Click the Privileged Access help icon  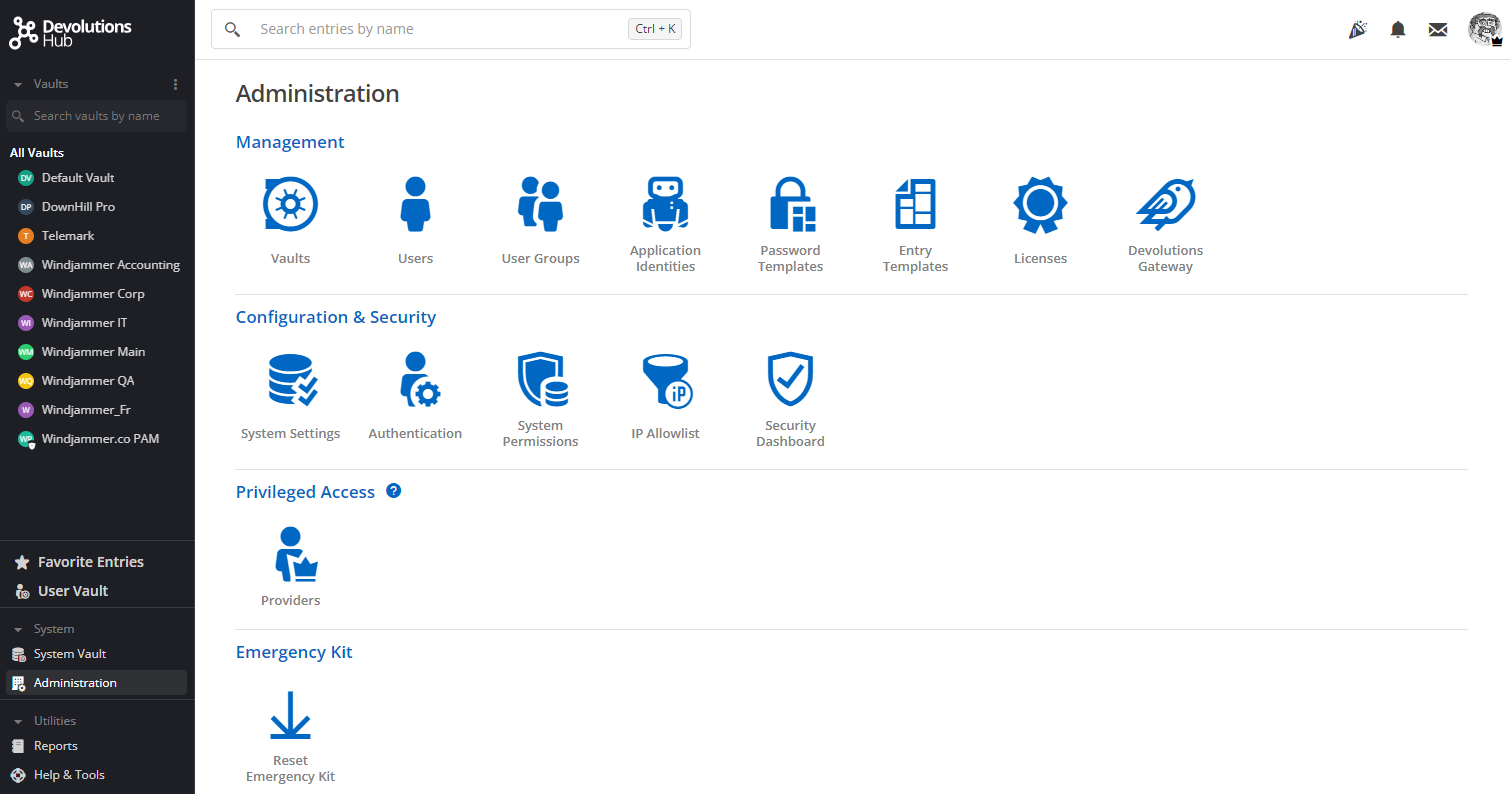[x=394, y=491]
